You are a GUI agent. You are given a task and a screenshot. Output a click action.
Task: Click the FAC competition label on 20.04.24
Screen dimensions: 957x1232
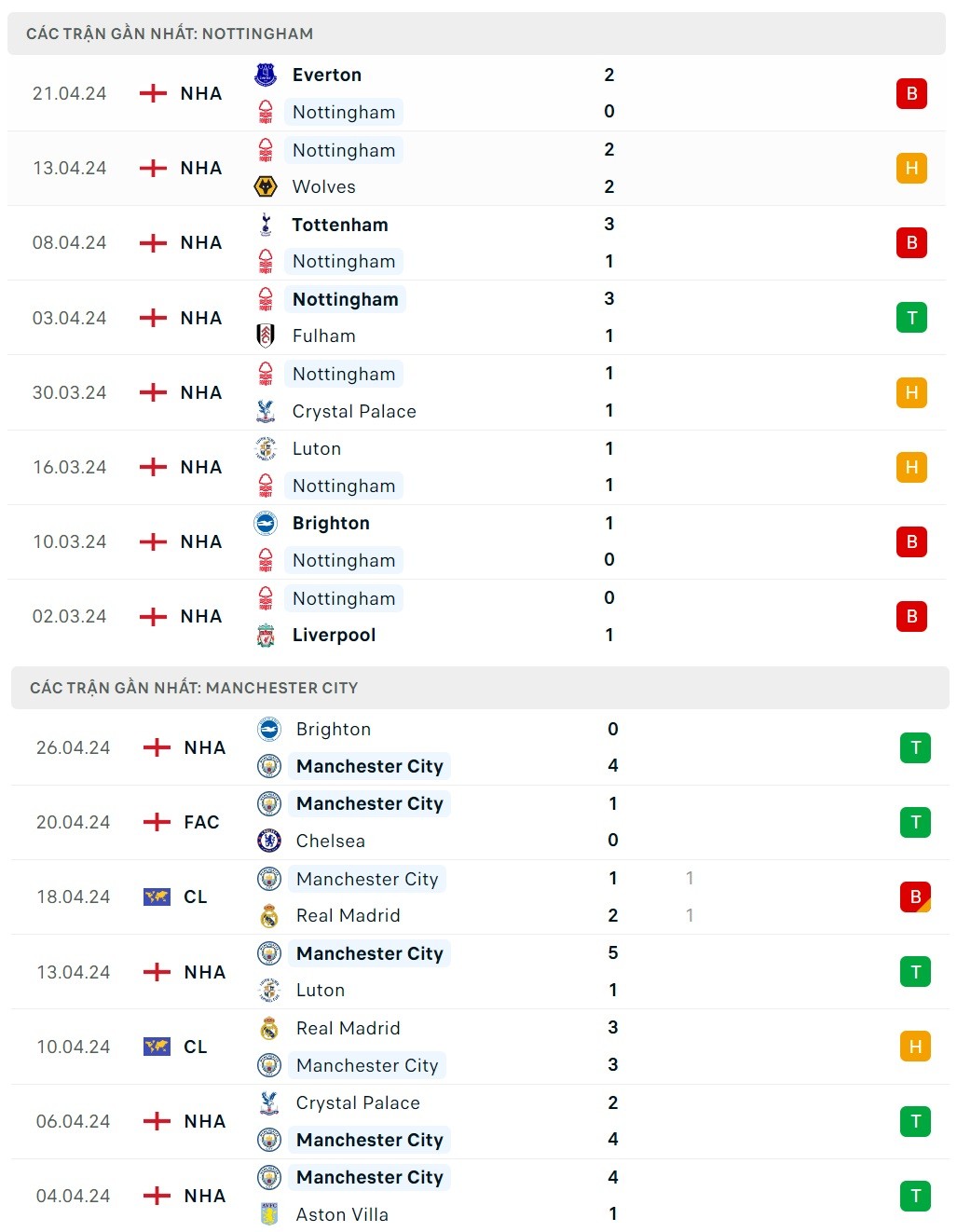(x=201, y=822)
